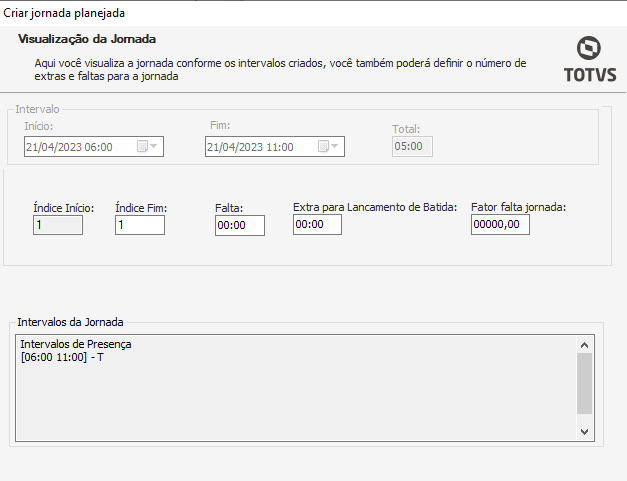This screenshot has width=627, height=481.
Task: Select the Total field showing 05:00
Action: [410, 147]
